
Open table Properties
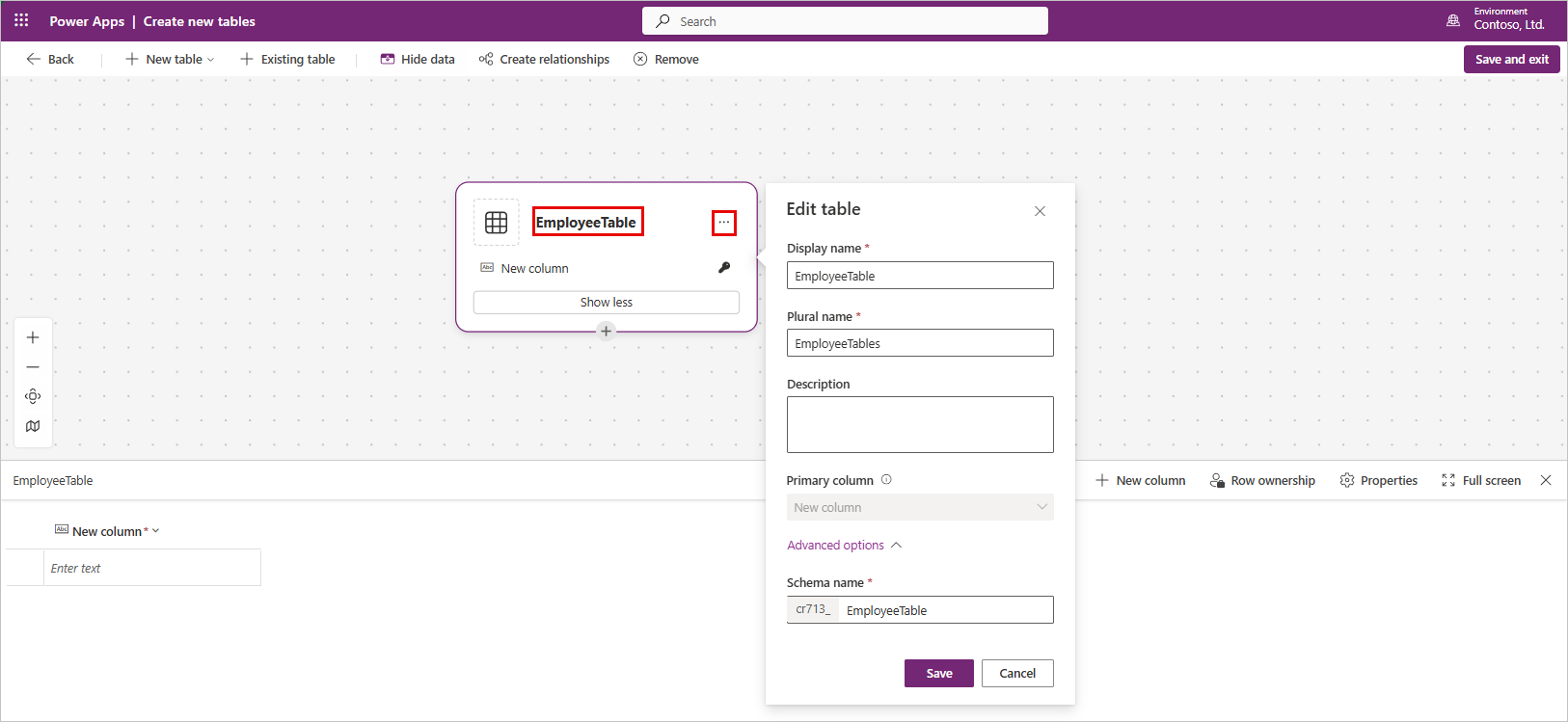[1379, 480]
